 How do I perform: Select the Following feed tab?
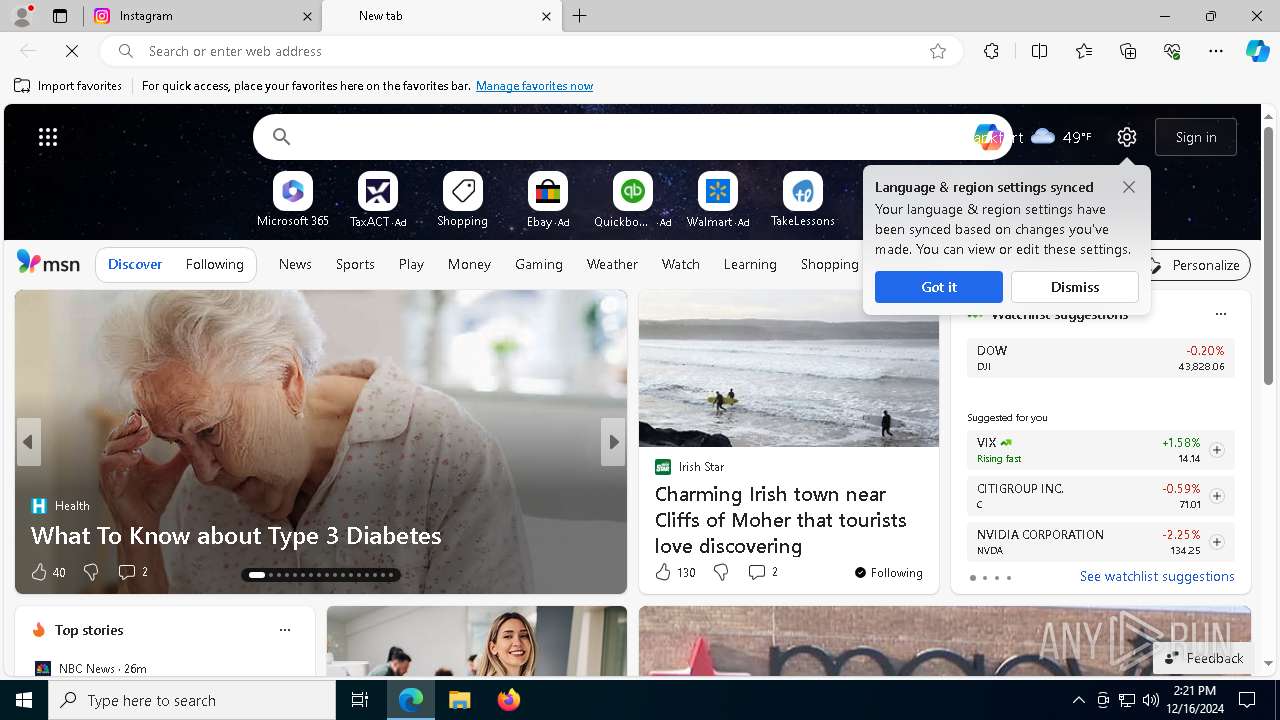click(215, 264)
